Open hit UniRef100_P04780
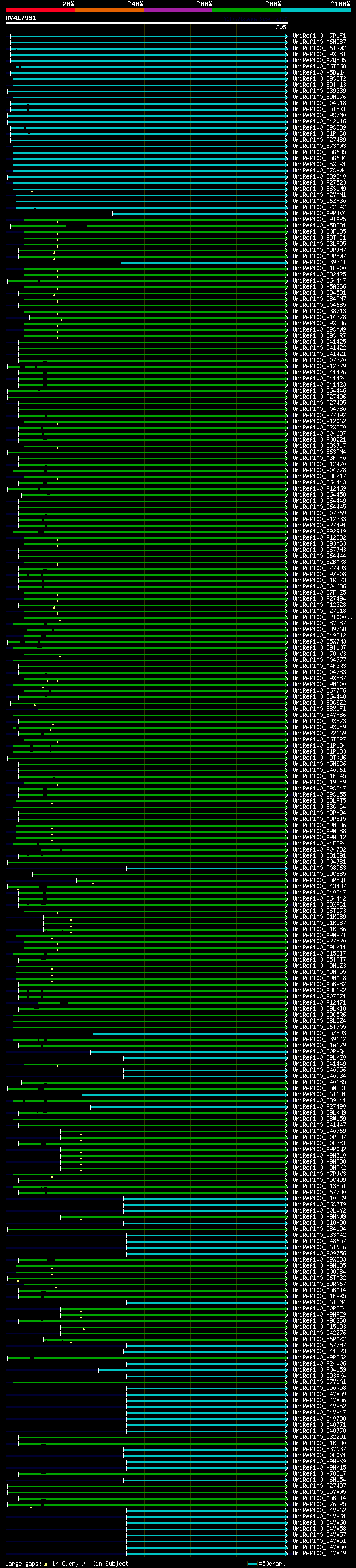The height and width of the screenshot is (1568, 356). 319,409
